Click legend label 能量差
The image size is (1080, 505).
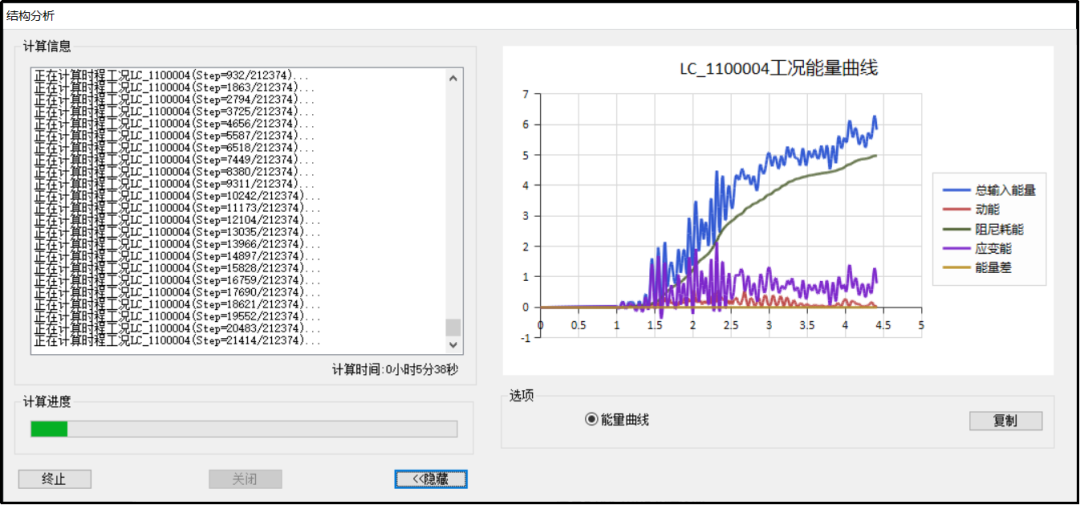pos(994,267)
